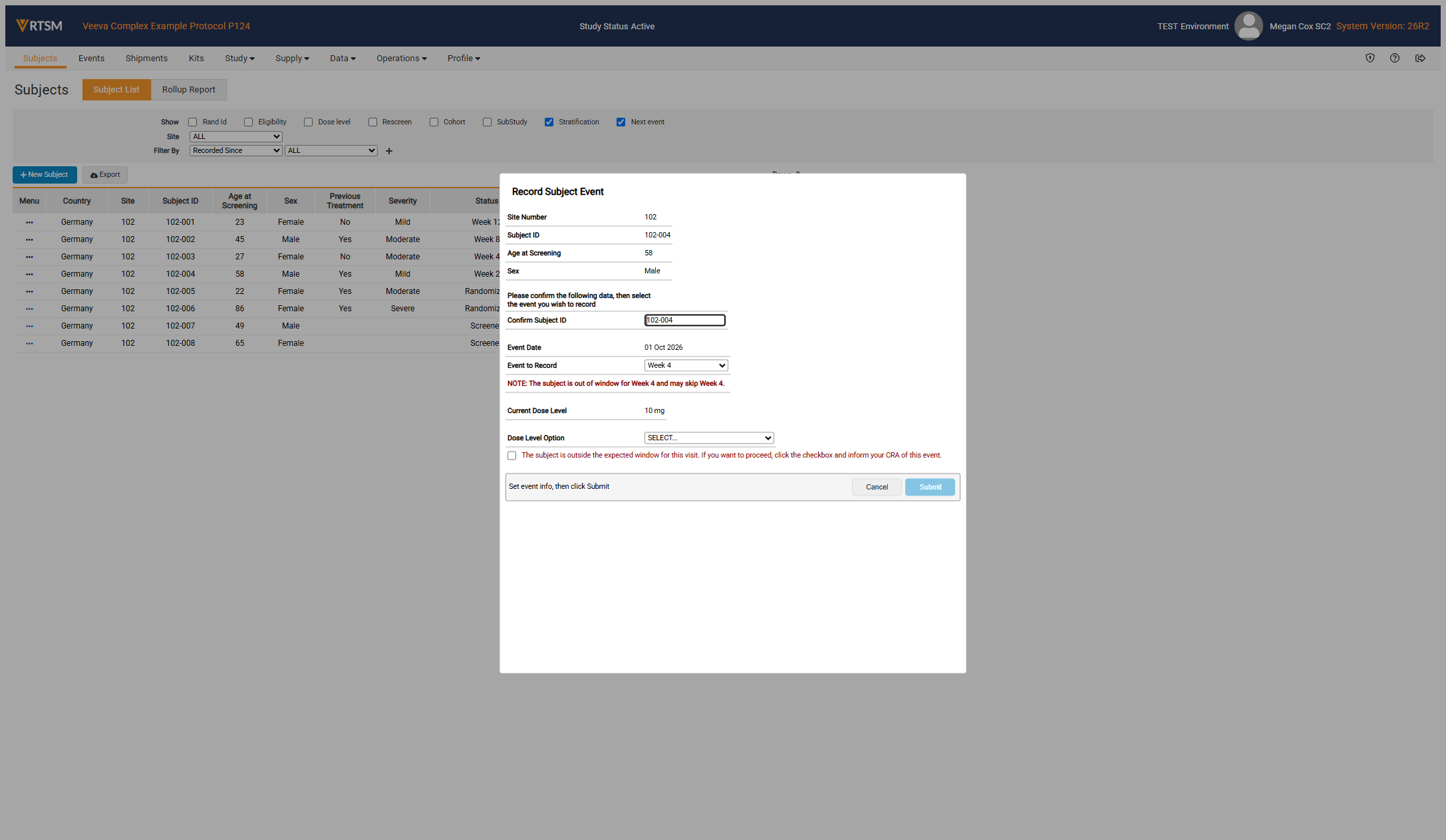The width and height of the screenshot is (1446, 840).
Task: Open row menu for subject 102-005
Action: click(29, 291)
